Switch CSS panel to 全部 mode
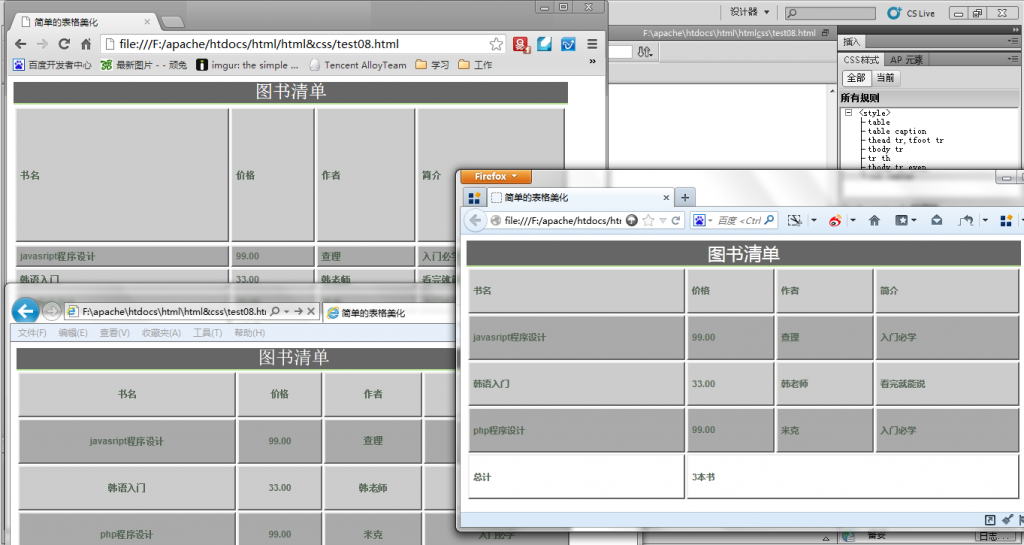The height and width of the screenshot is (545, 1024). pyautogui.click(x=856, y=78)
